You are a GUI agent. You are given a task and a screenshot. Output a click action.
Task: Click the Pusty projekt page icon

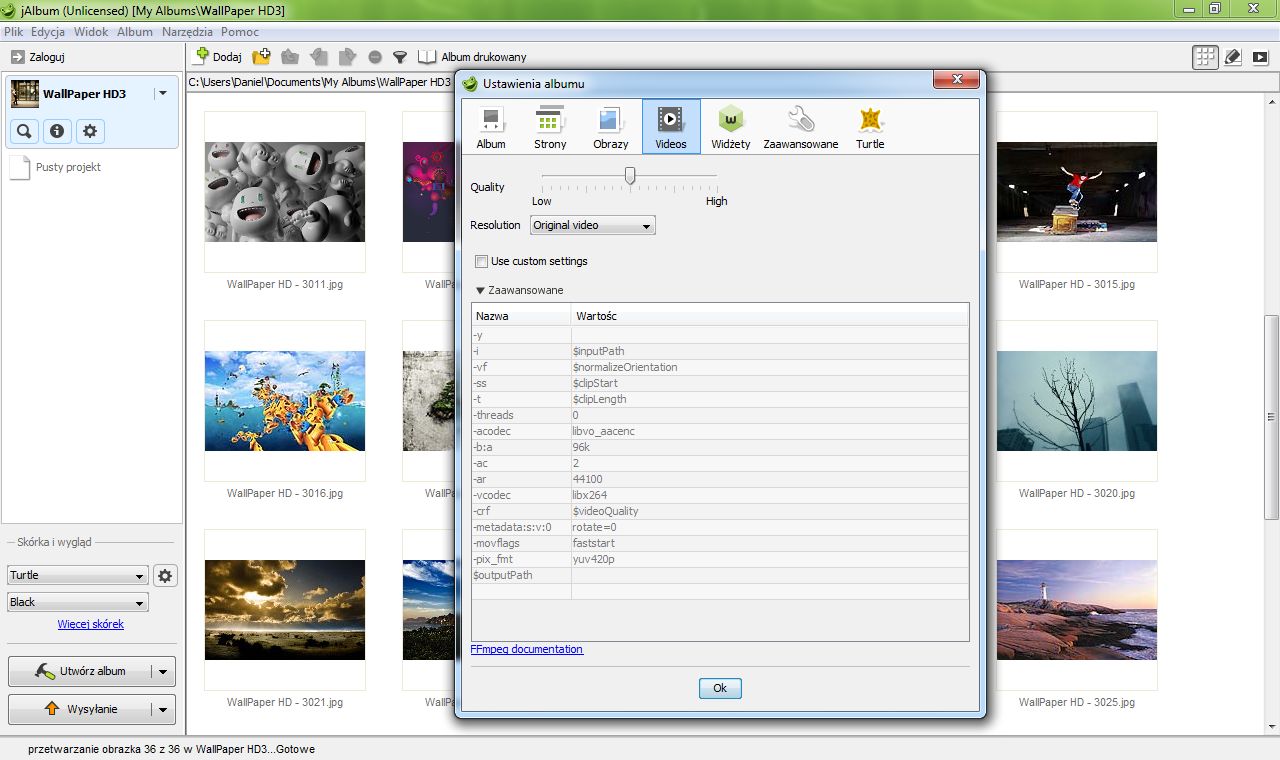pos(19,168)
